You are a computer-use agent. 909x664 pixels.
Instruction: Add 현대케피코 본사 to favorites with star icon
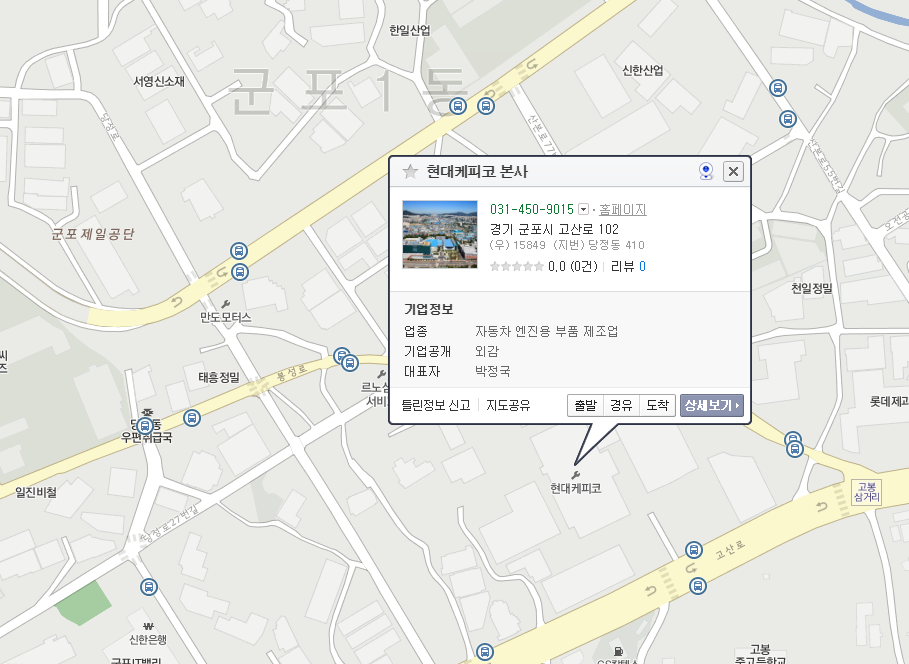(410, 172)
